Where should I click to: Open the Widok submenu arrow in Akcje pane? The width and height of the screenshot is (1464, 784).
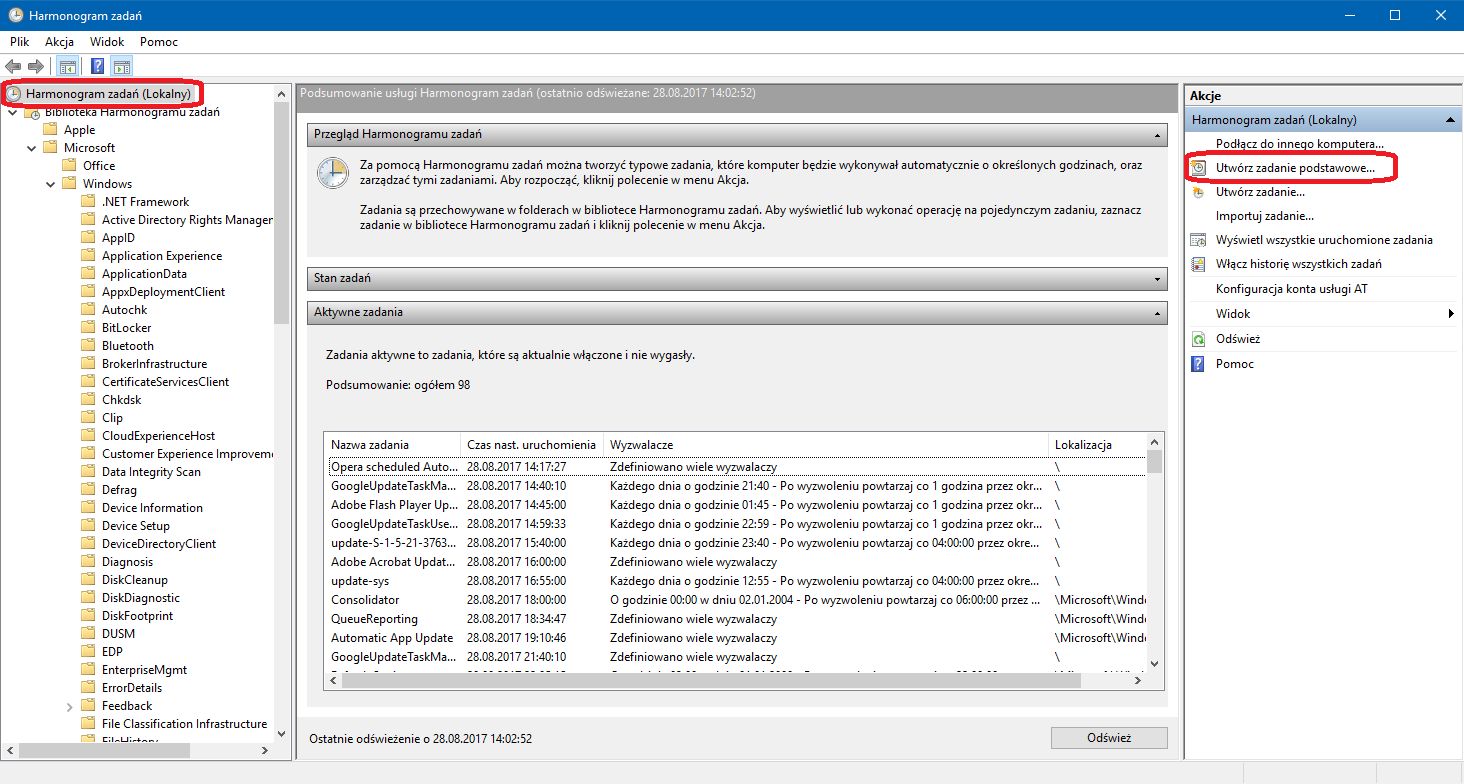tap(1451, 314)
